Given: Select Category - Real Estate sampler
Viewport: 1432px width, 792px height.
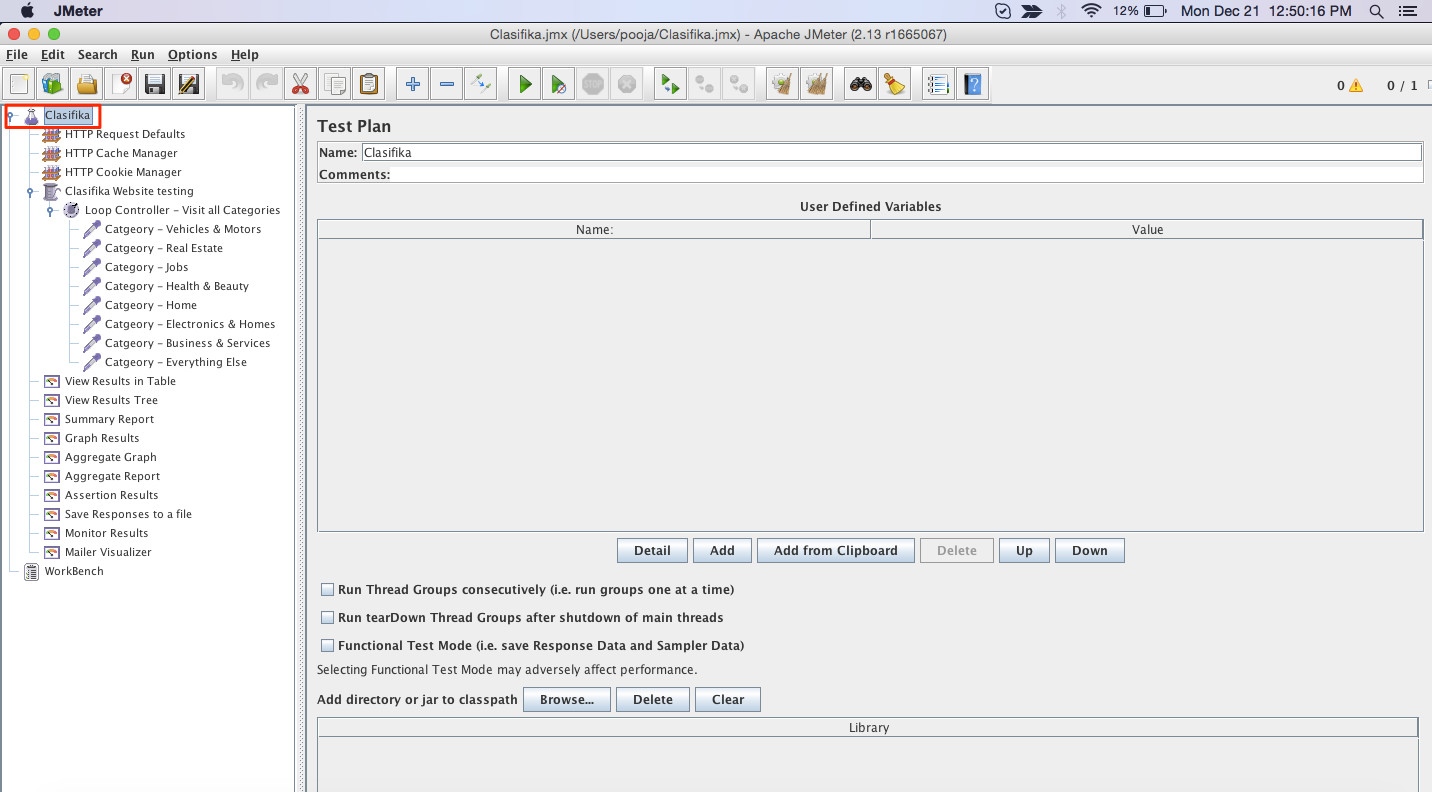Looking at the screenshot, I should 164,248.
